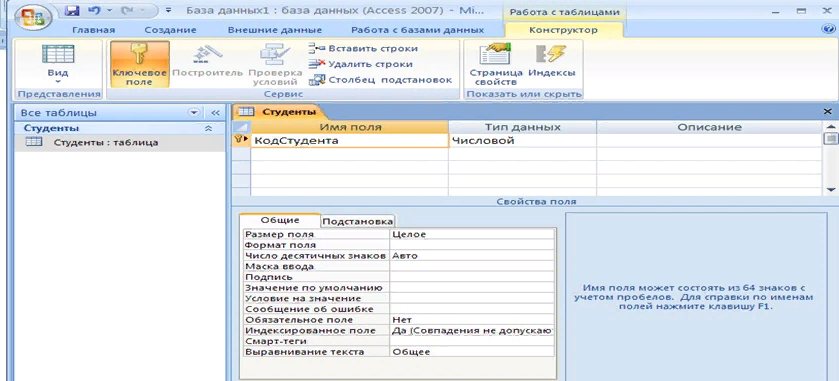Screen dimensions: 839x381
Task: Collapse the Студенты group in navigation pane
Action: pos(209,128)
